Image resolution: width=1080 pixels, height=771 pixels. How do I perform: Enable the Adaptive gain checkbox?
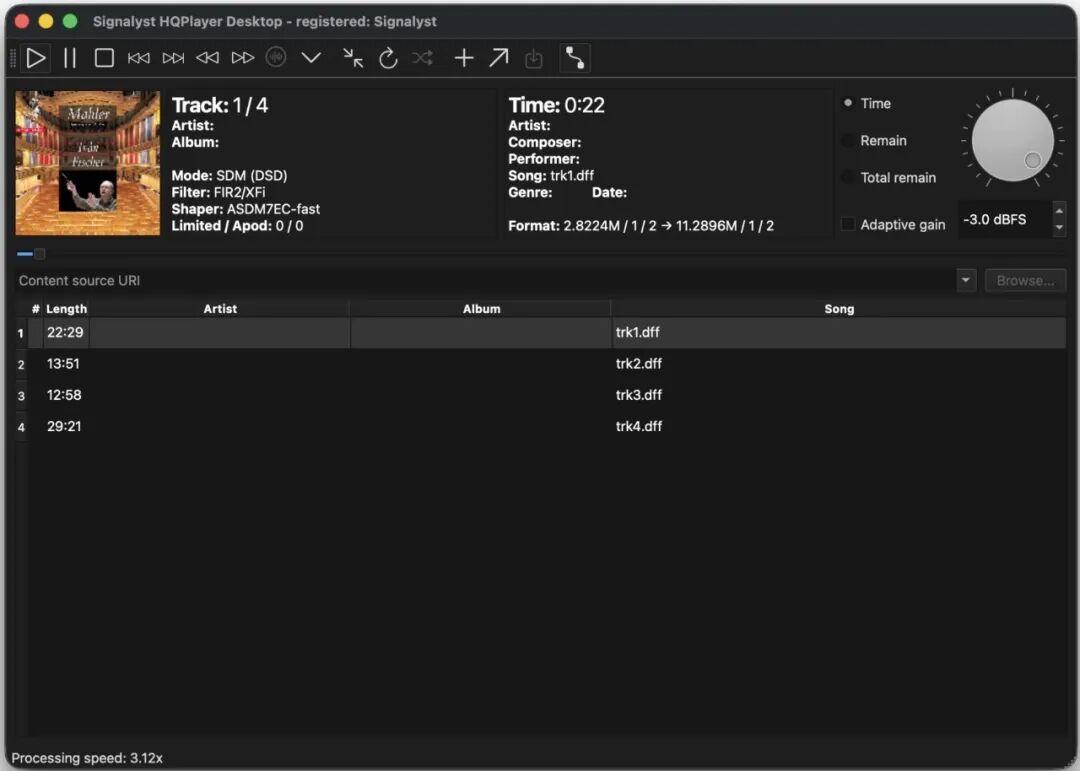coord(849,224)
